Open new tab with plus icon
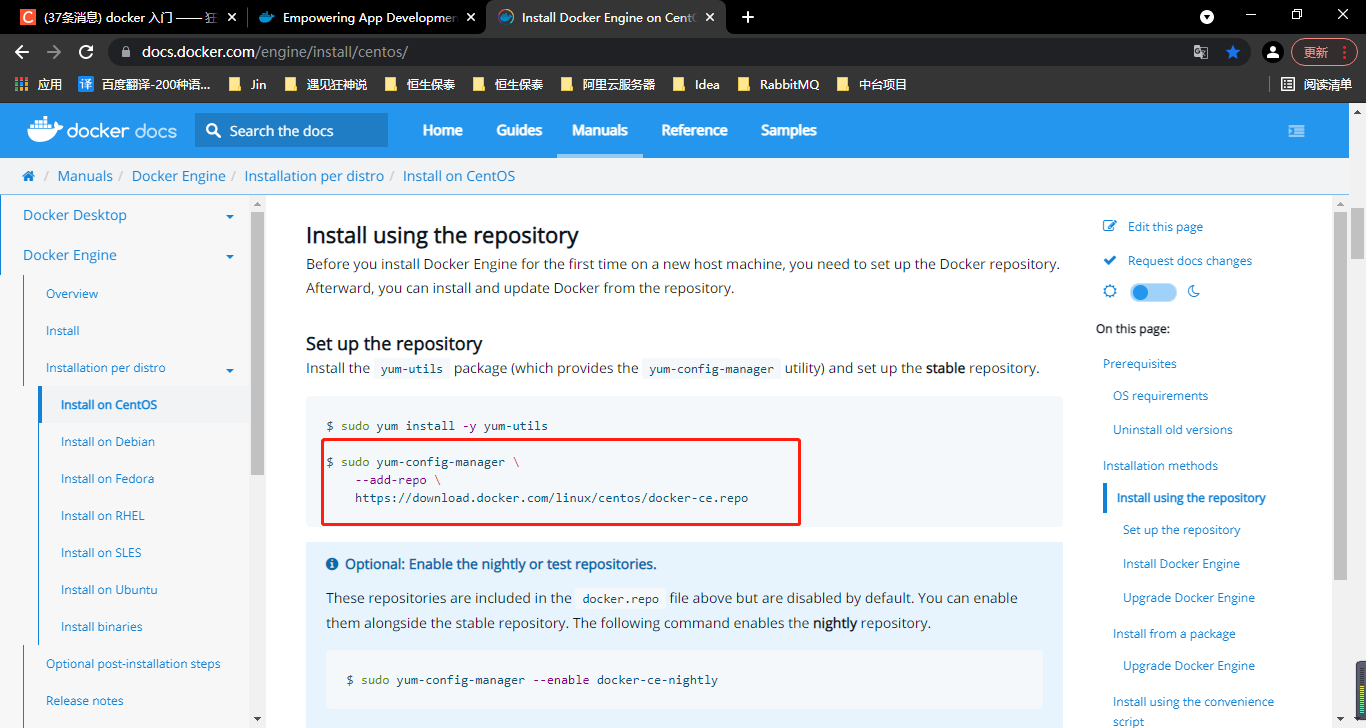The width and height of the screenshot is (1366, 728). 748,17
